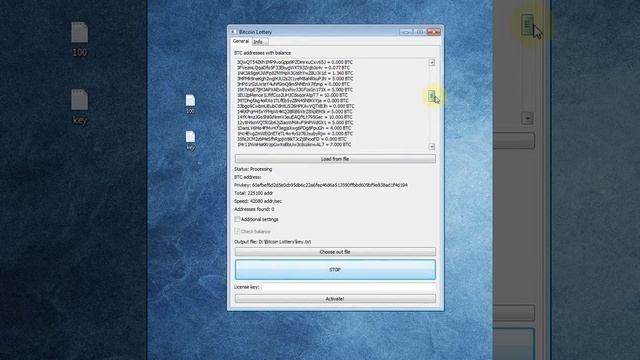Minimize the Bitcoin Lottery window
The height and width of the screenshot is (360, 640).
click(x=406, y=32)
